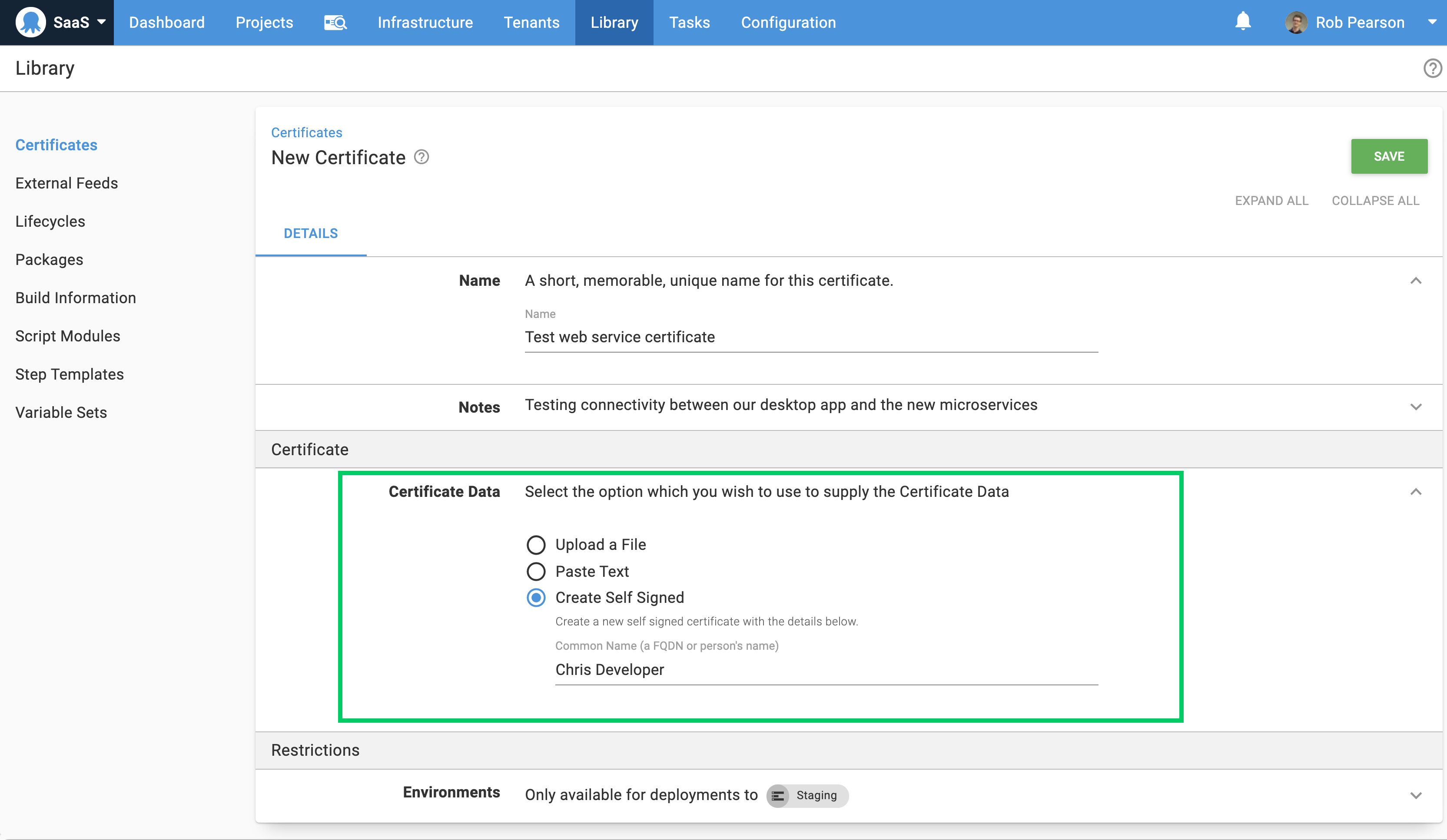Image resolution: width=1447 pixels, height=840 pixels.
Task: Click the Staging environment chip
Action: click(807, 795)
